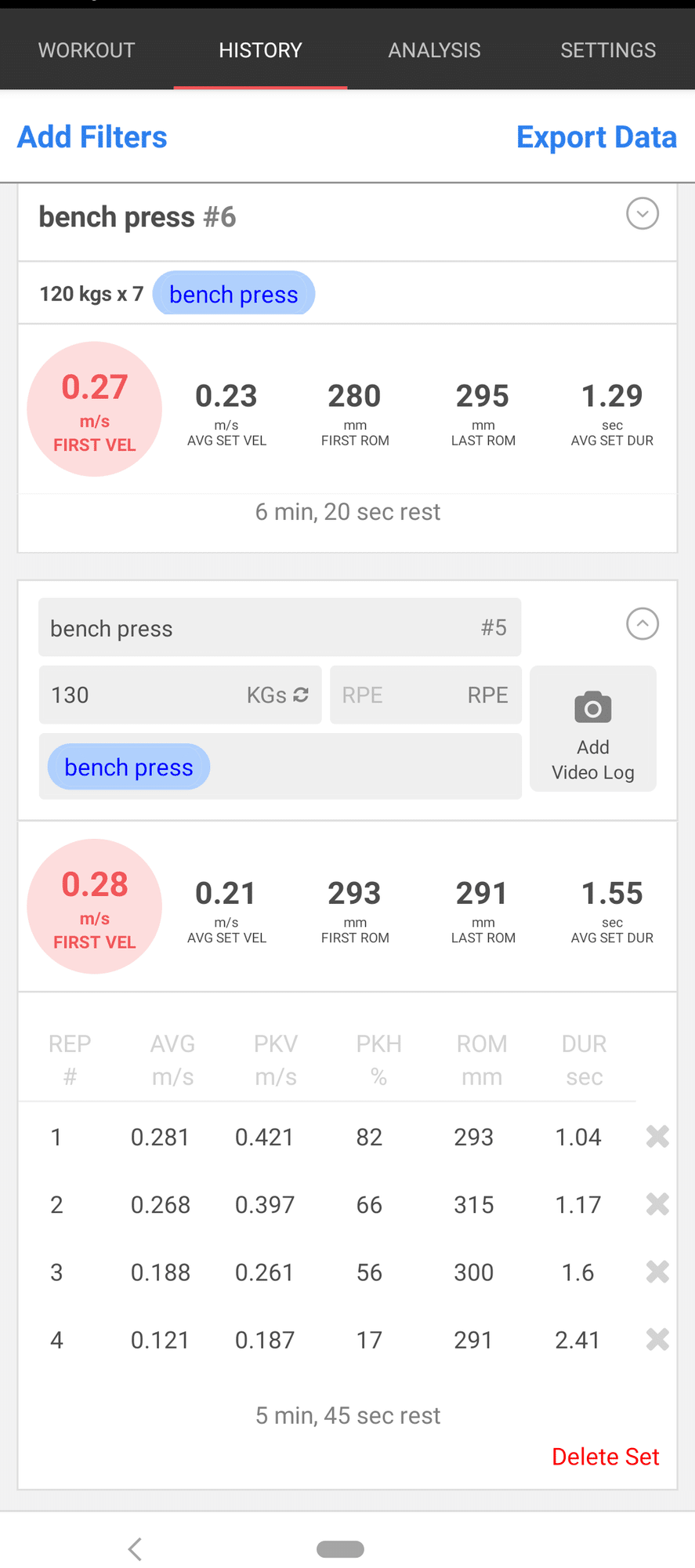Screen dimensions: 695x1568
Task: Tap the Android back arrow
Action: pyautogui.click(x=135, y=1548)
